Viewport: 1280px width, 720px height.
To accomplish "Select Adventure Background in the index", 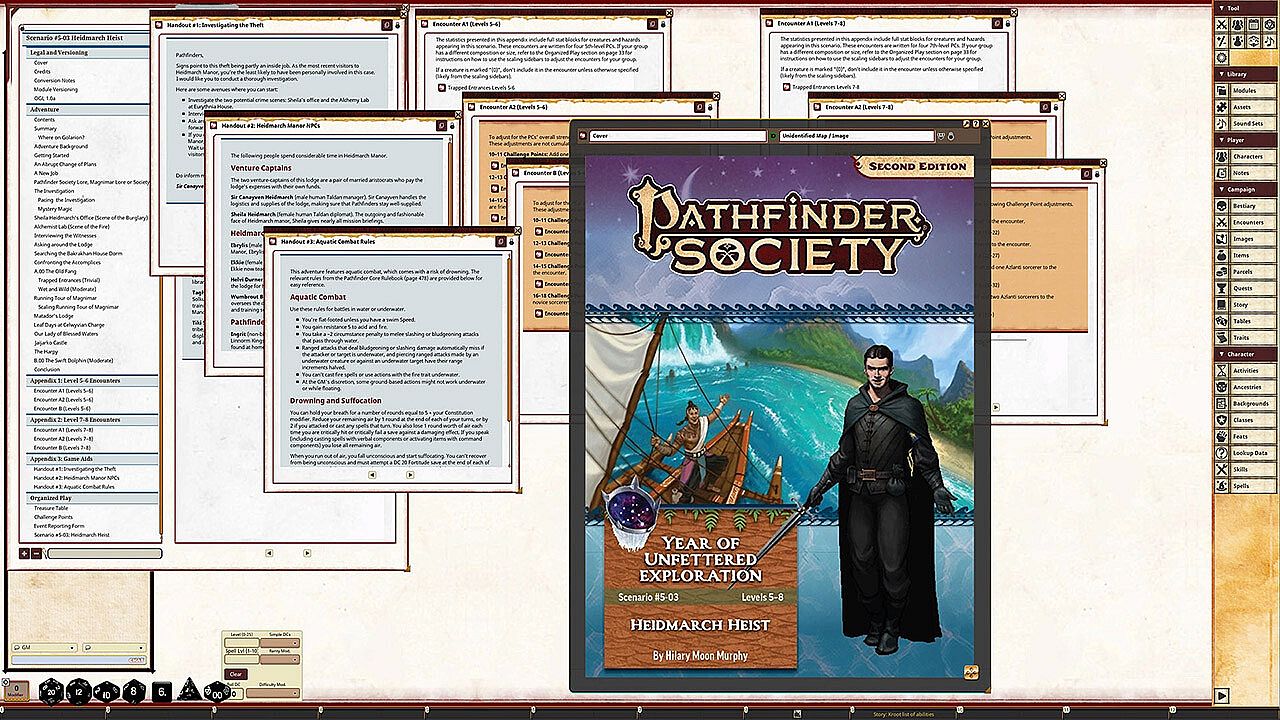I will coord(61,146).
